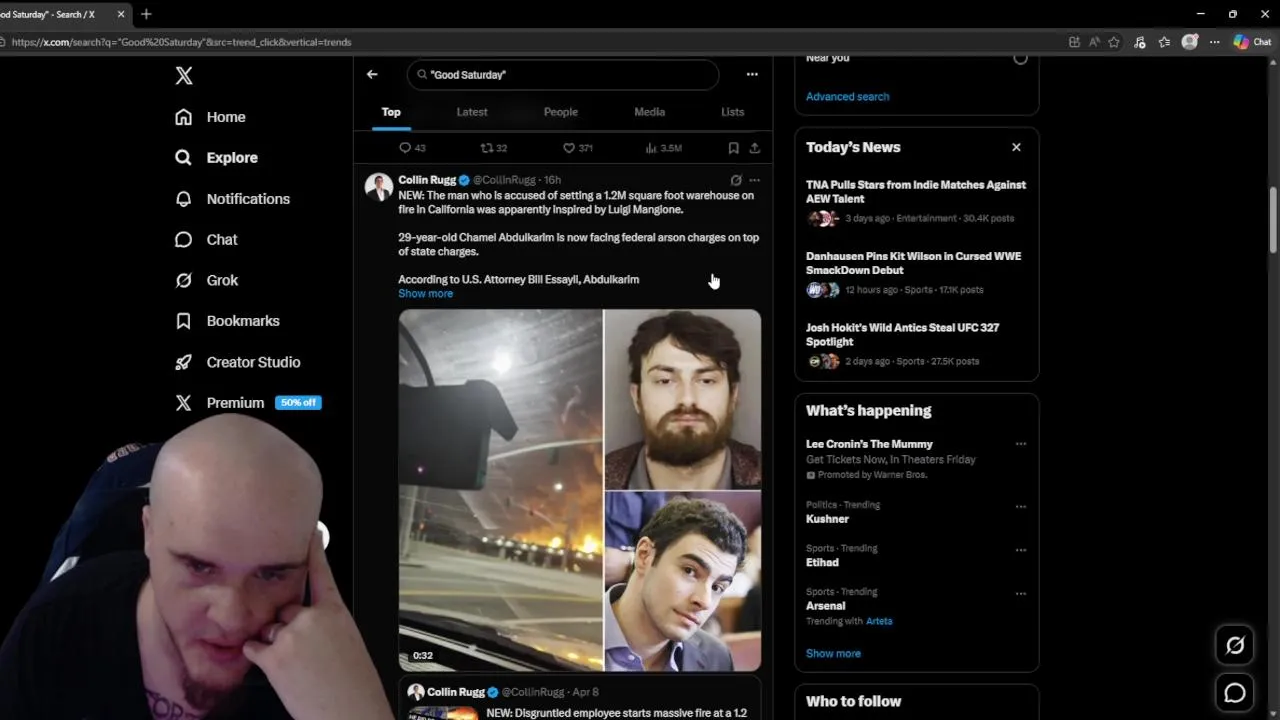Click the Collin Rugg display name

(427, 180)
